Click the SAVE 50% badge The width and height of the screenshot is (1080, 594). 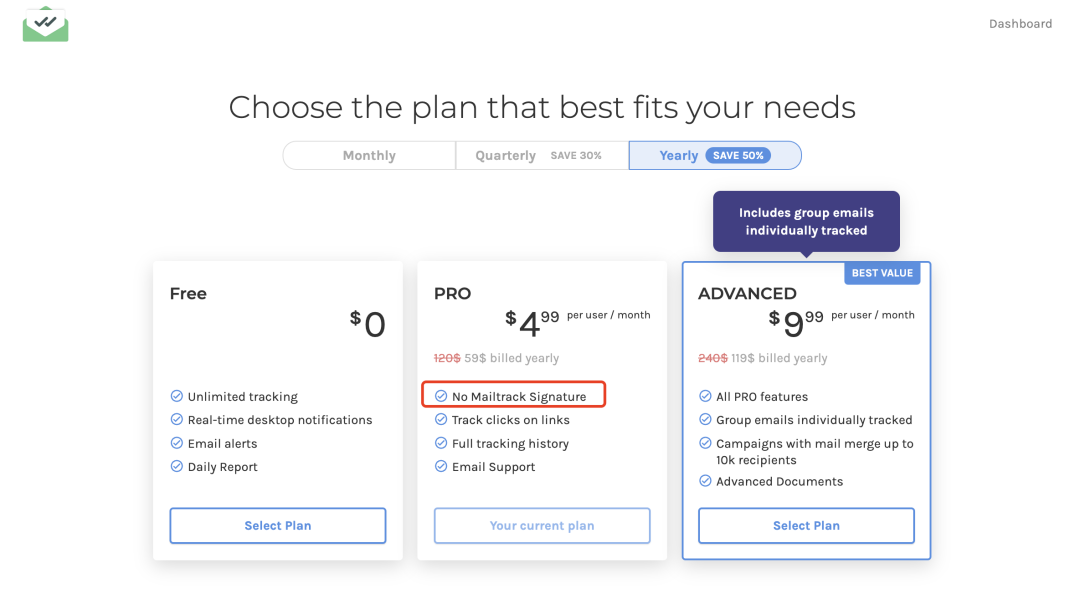738,156
